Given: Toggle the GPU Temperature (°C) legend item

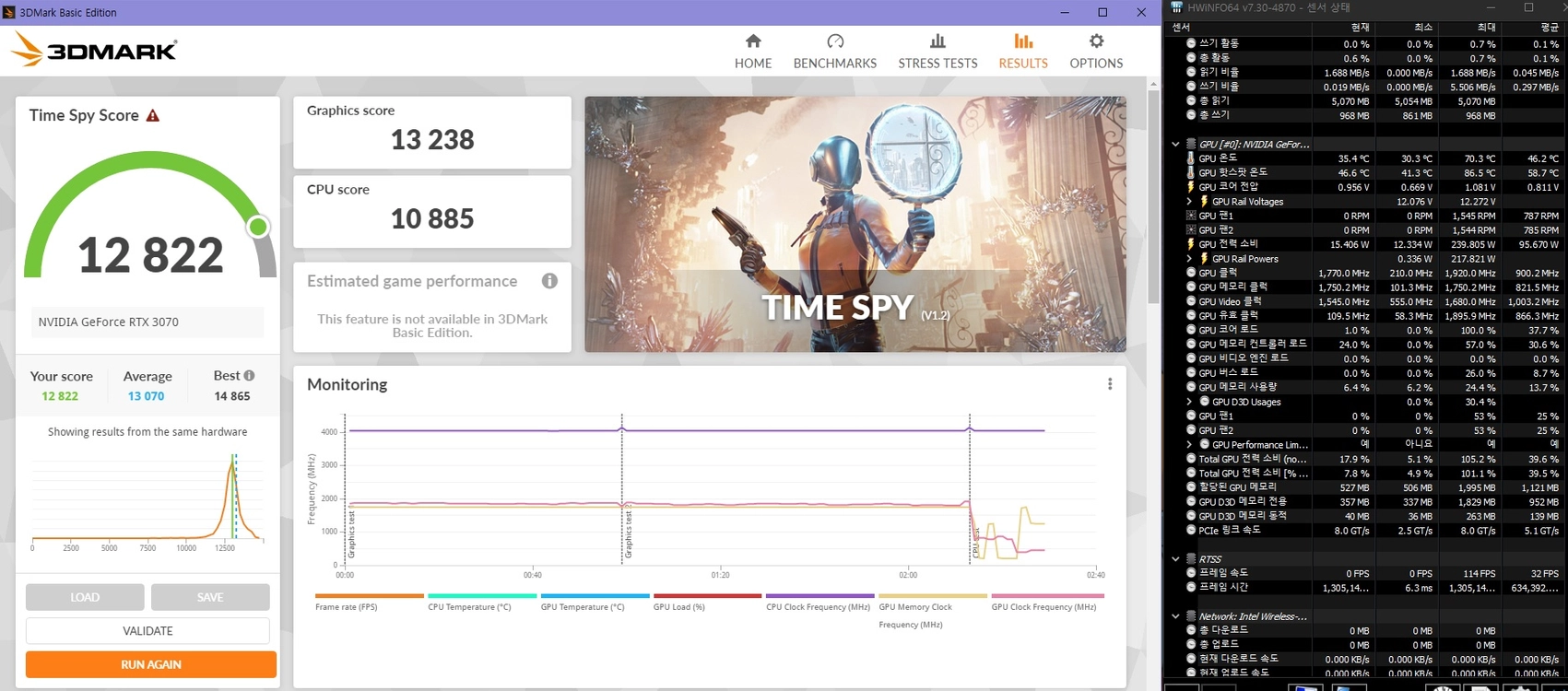Looking at the screenshot, I should [595, 602].
